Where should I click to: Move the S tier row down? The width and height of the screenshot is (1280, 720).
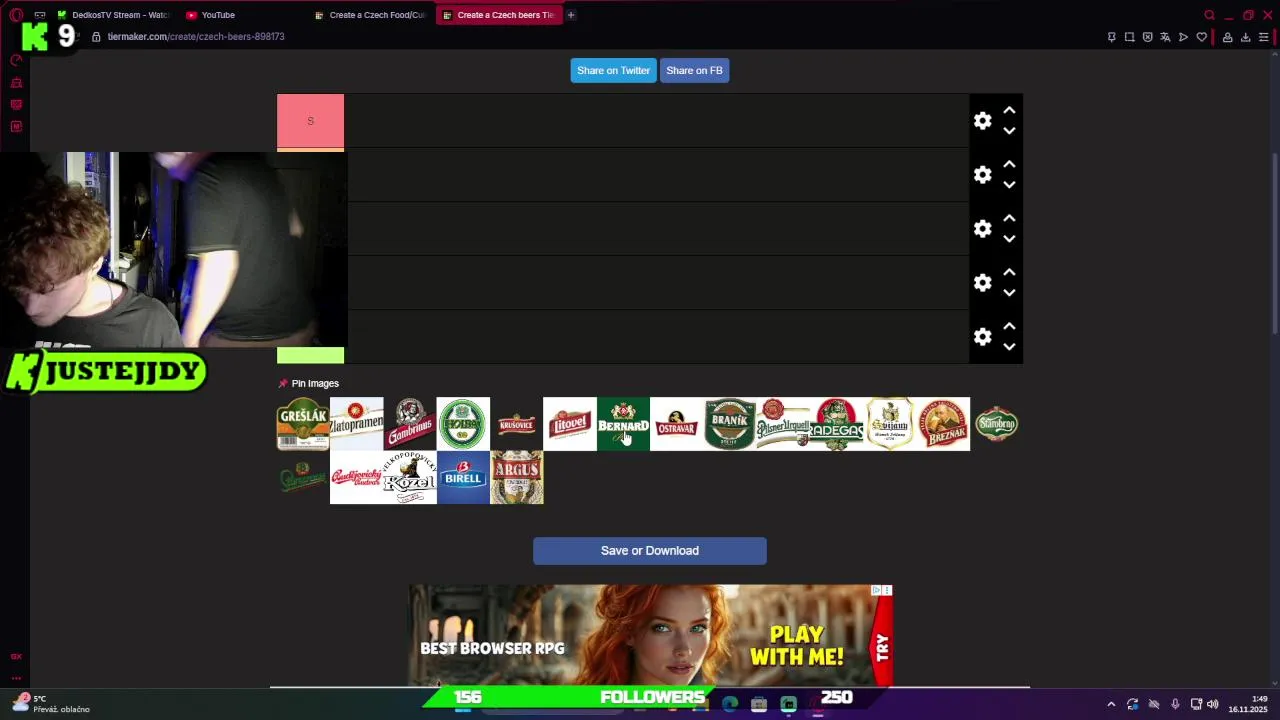pyautogui.click(x=1009, y=131)
